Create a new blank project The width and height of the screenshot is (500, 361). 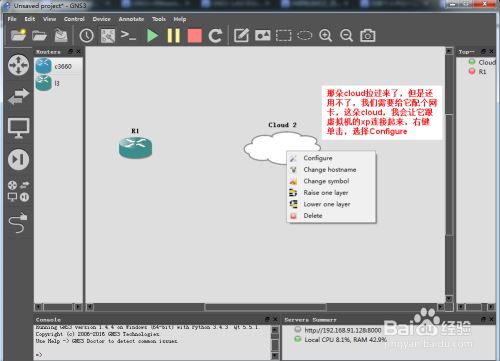(18, 35)
